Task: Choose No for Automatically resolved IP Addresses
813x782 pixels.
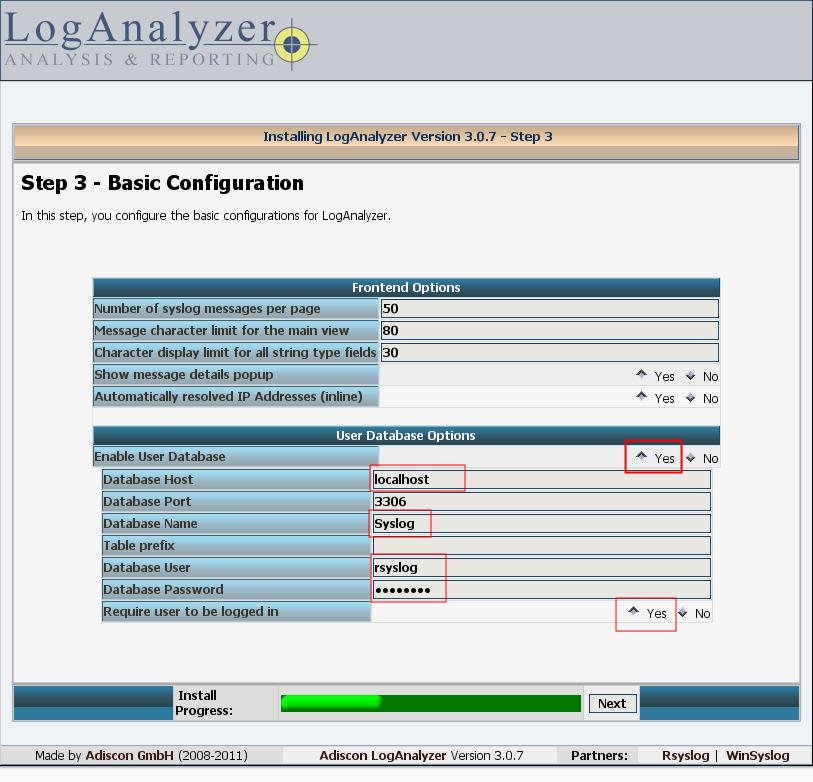Action: pos(690,398)
